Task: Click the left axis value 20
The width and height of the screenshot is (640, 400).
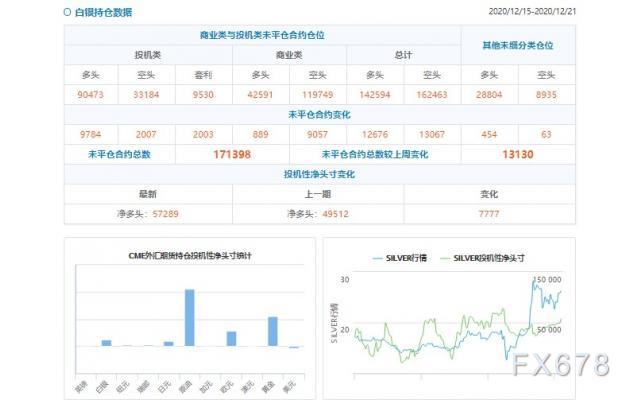Action: pyautogui.click(x=345, y=330)
